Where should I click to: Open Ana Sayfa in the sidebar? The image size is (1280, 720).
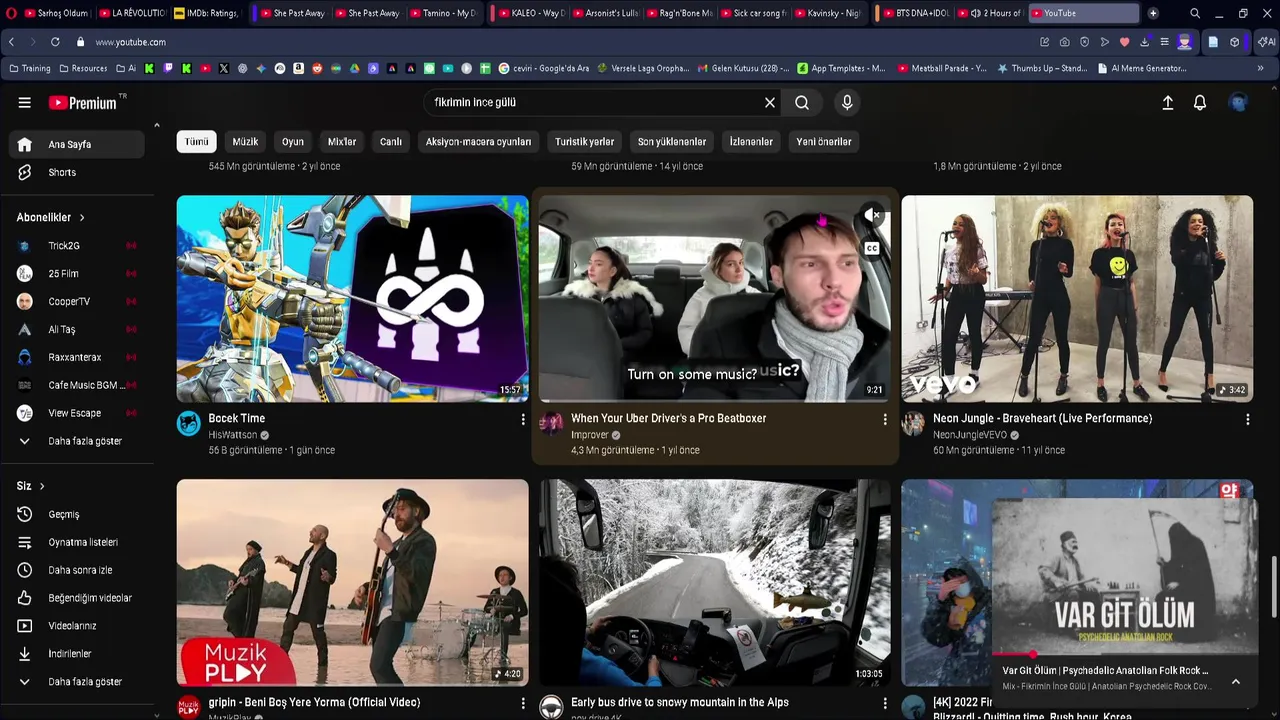tap(77, 144)
